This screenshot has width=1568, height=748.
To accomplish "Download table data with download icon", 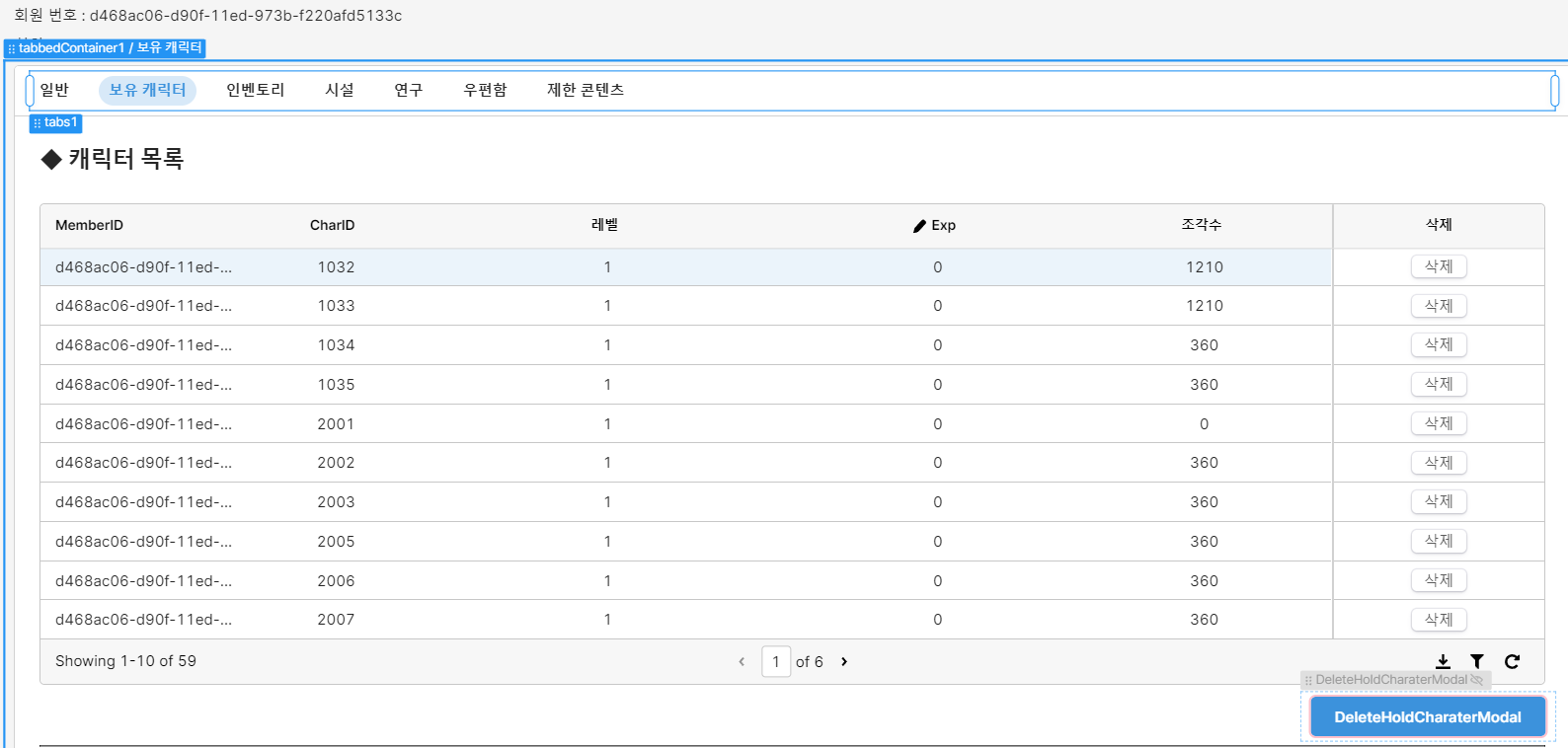I will [x=1443, y=661].
